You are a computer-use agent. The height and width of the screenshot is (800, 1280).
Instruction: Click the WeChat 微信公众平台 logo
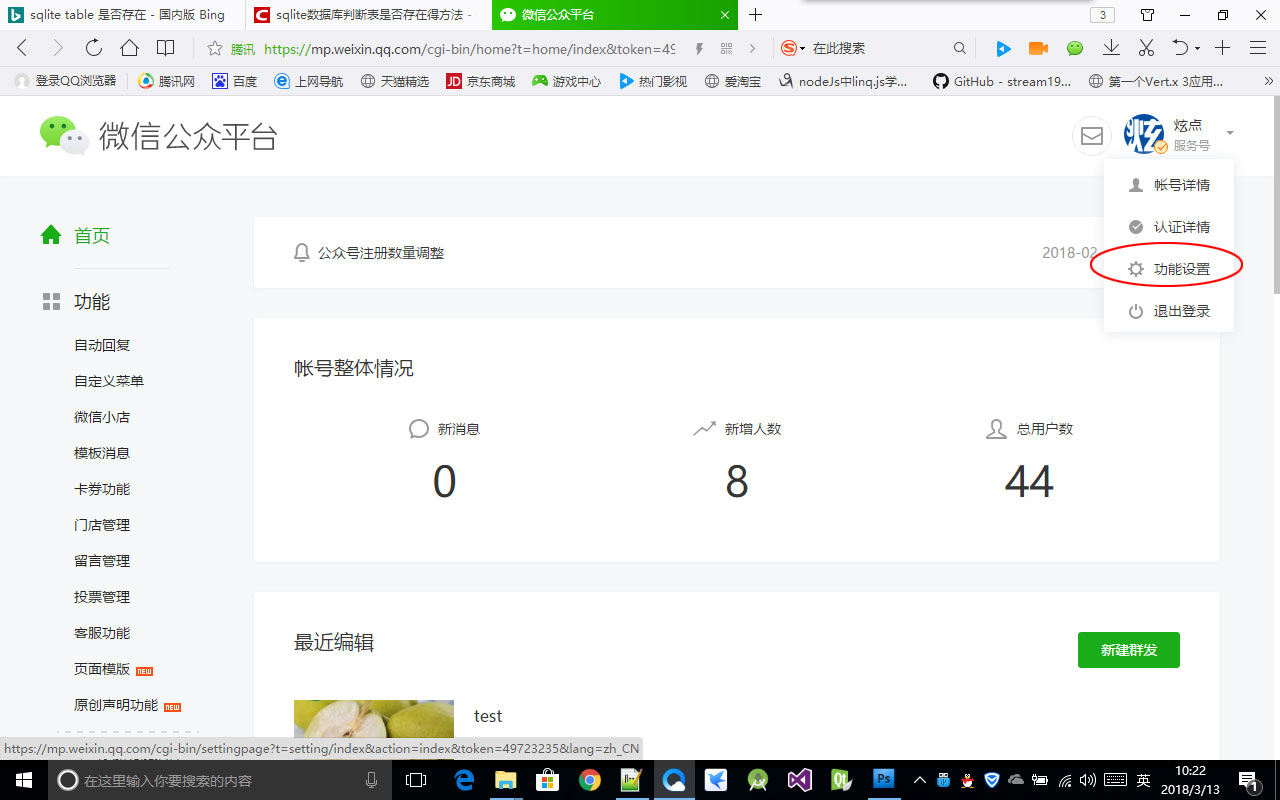pos(158,136)
